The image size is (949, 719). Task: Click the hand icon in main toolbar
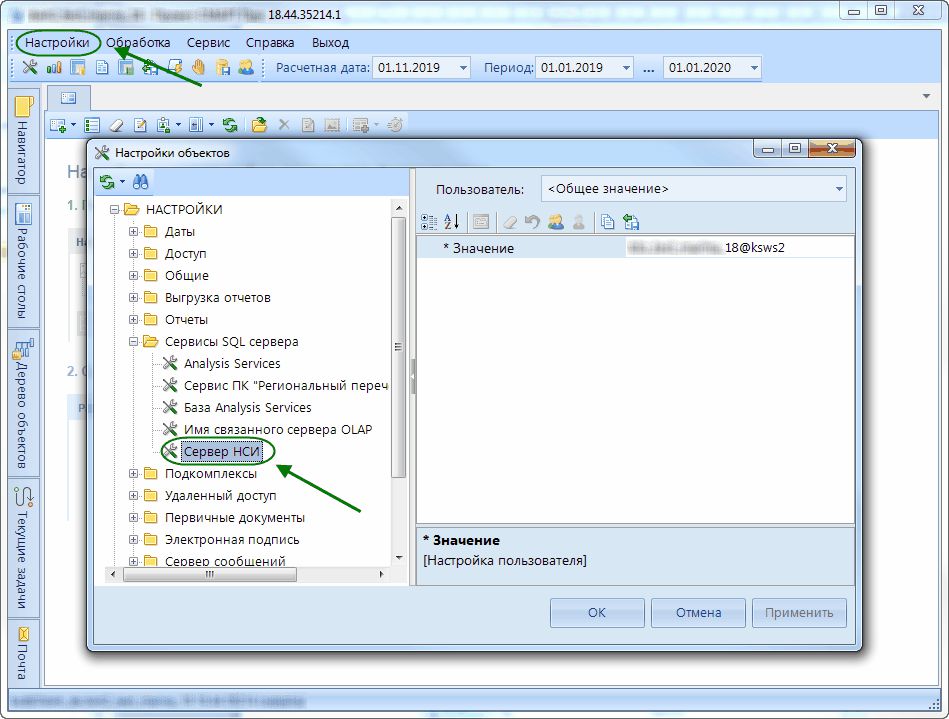(x=199, y=68)
